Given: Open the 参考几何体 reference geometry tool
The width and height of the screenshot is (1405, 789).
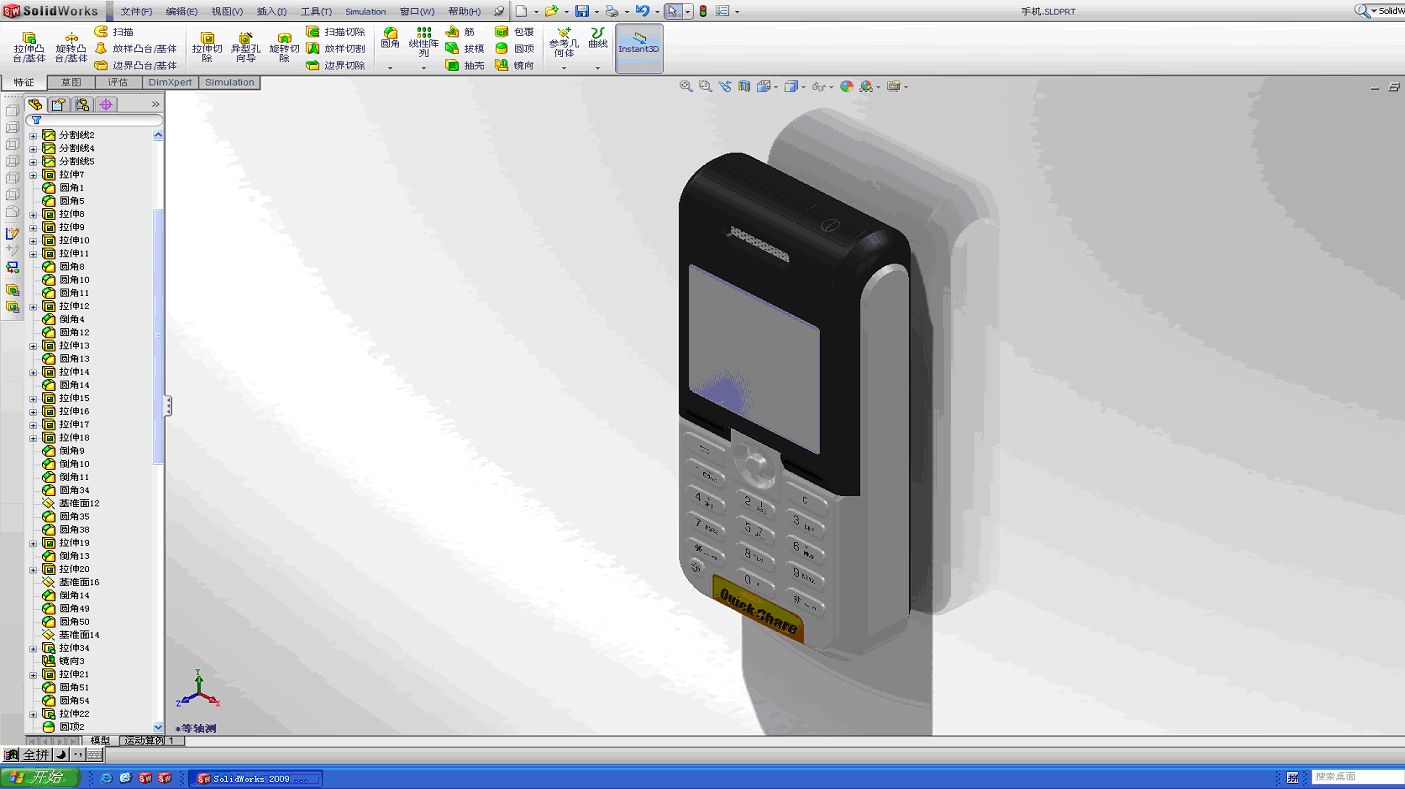Looking at the screenshot, I should click(564, 42).
